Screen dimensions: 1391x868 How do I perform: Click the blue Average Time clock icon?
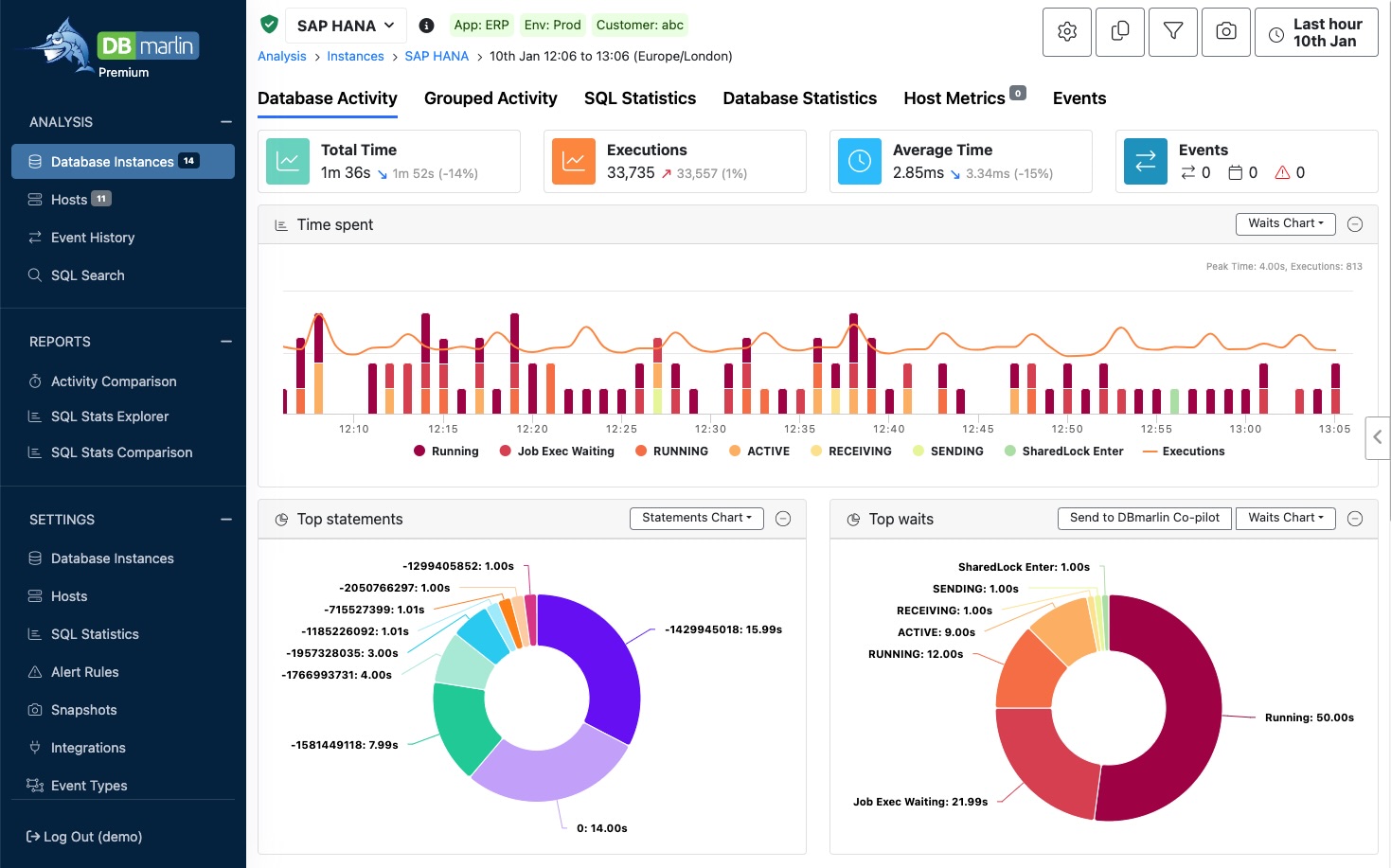[860, 161]
